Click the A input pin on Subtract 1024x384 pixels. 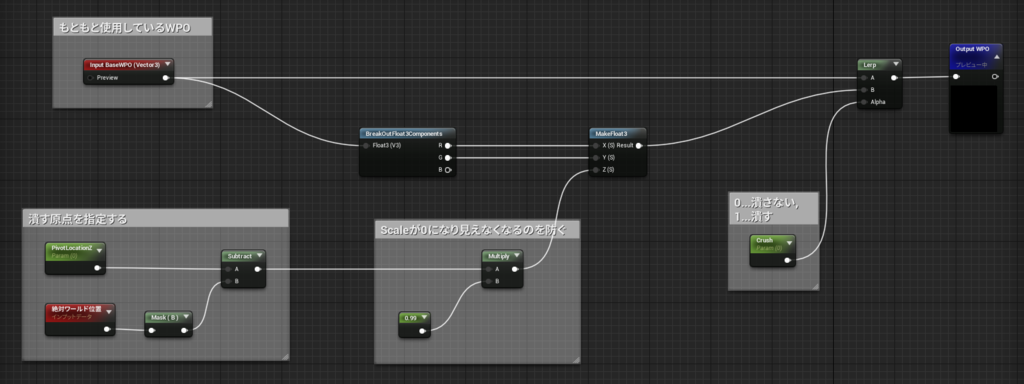click(228, 268)
